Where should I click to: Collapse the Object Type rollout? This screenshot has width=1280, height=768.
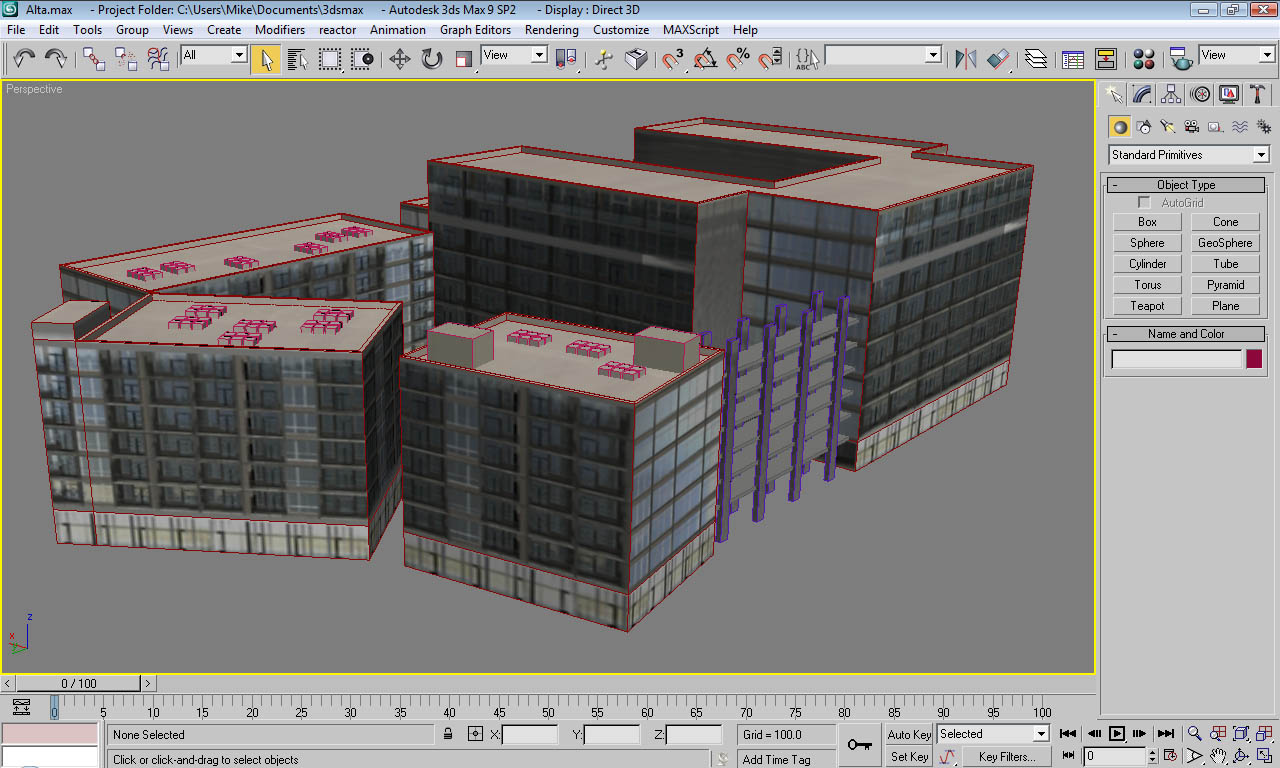pyautogui.click(x=1185, y=185)
